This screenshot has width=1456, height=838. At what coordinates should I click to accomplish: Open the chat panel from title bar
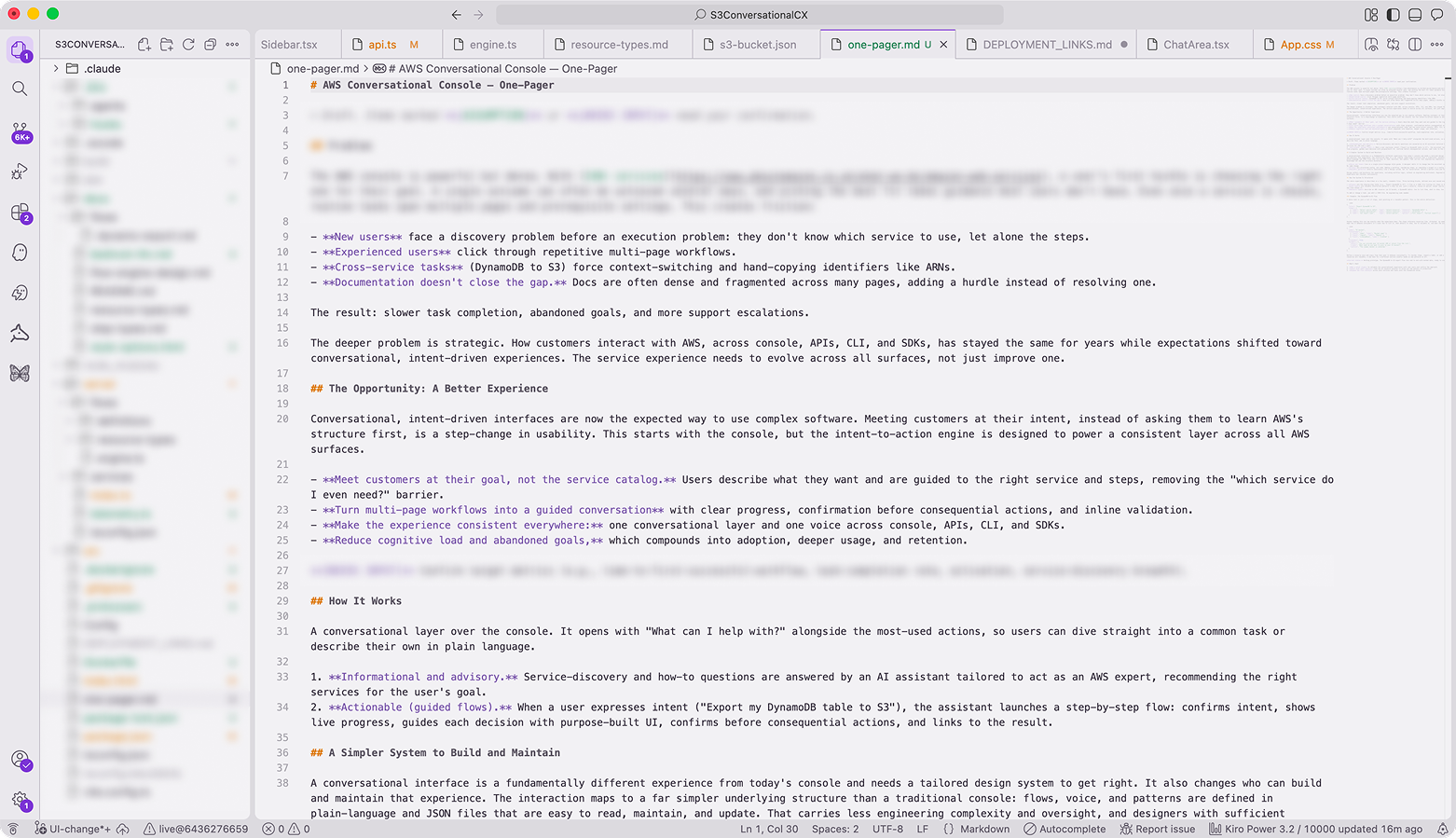point(1436,15)
